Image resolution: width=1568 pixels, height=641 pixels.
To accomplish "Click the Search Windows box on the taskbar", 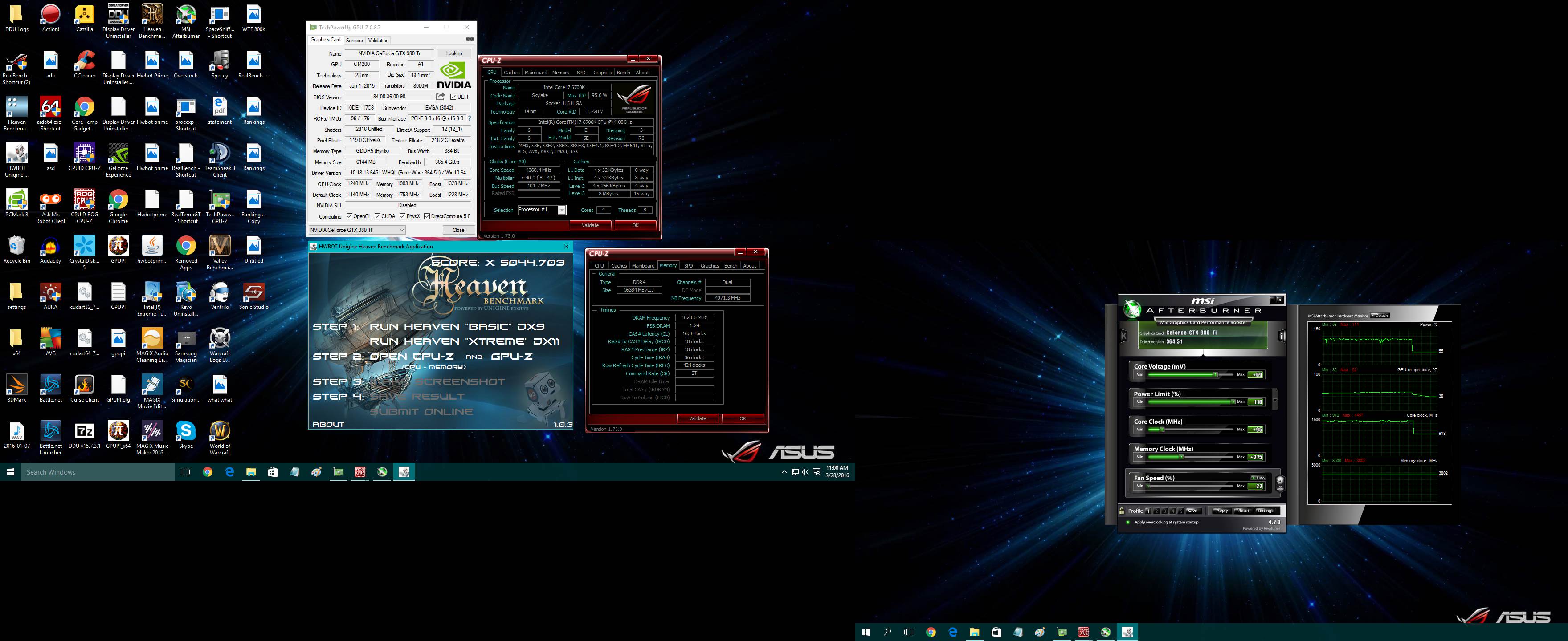I will point(98,472).
